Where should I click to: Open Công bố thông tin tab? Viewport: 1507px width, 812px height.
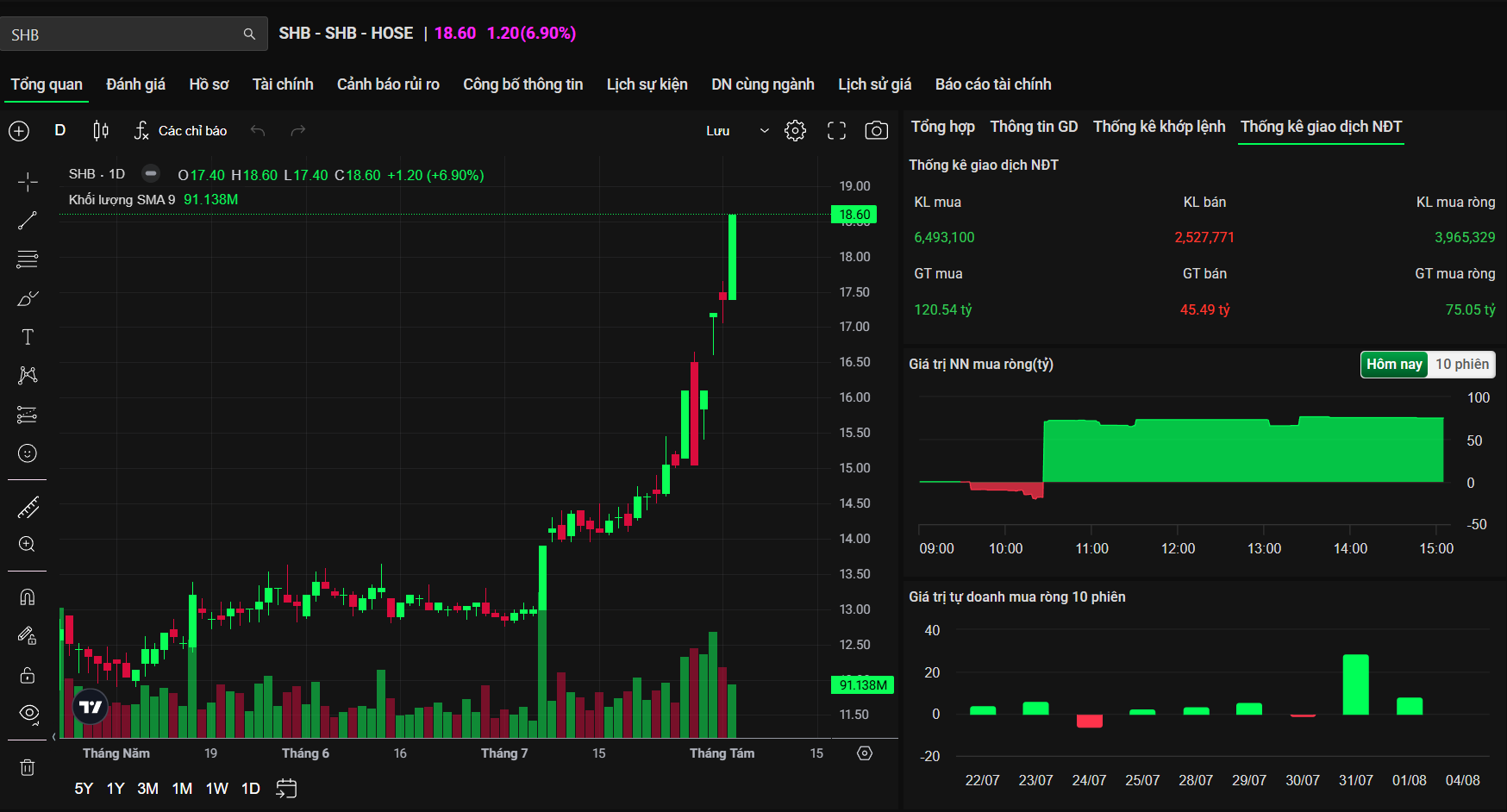pos(523,84)
